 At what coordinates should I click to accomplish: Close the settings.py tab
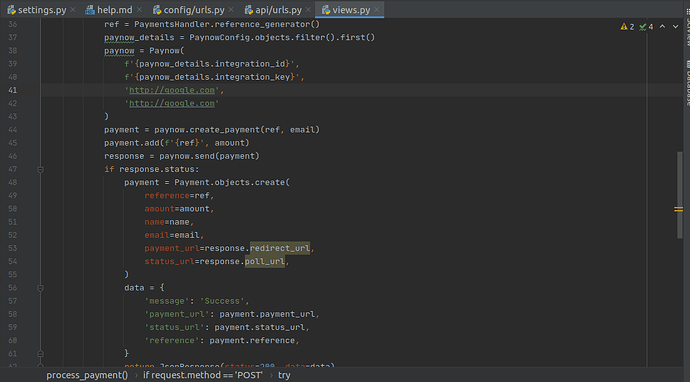73,9
